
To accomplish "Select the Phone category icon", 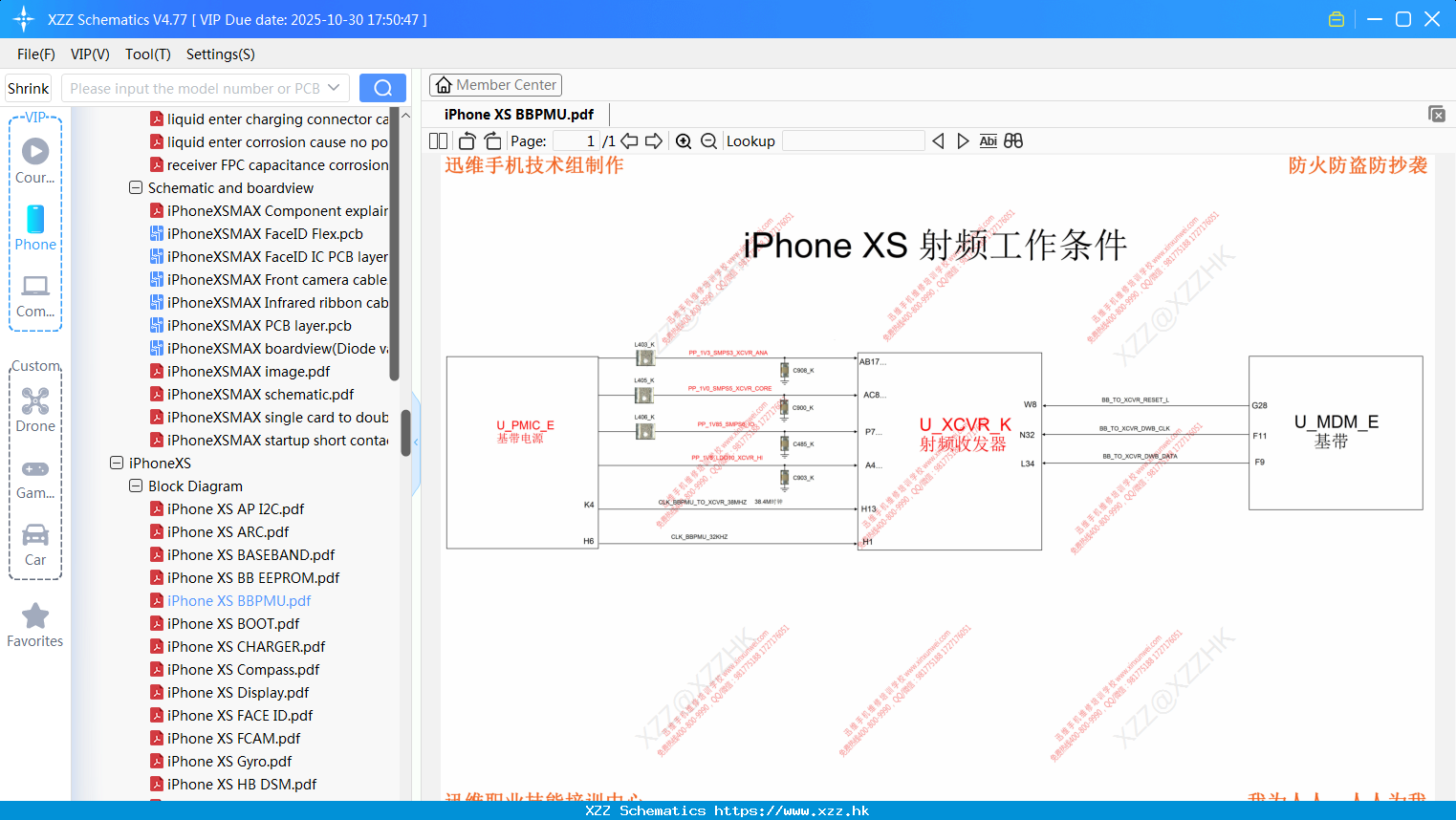I will click(35, 227).
